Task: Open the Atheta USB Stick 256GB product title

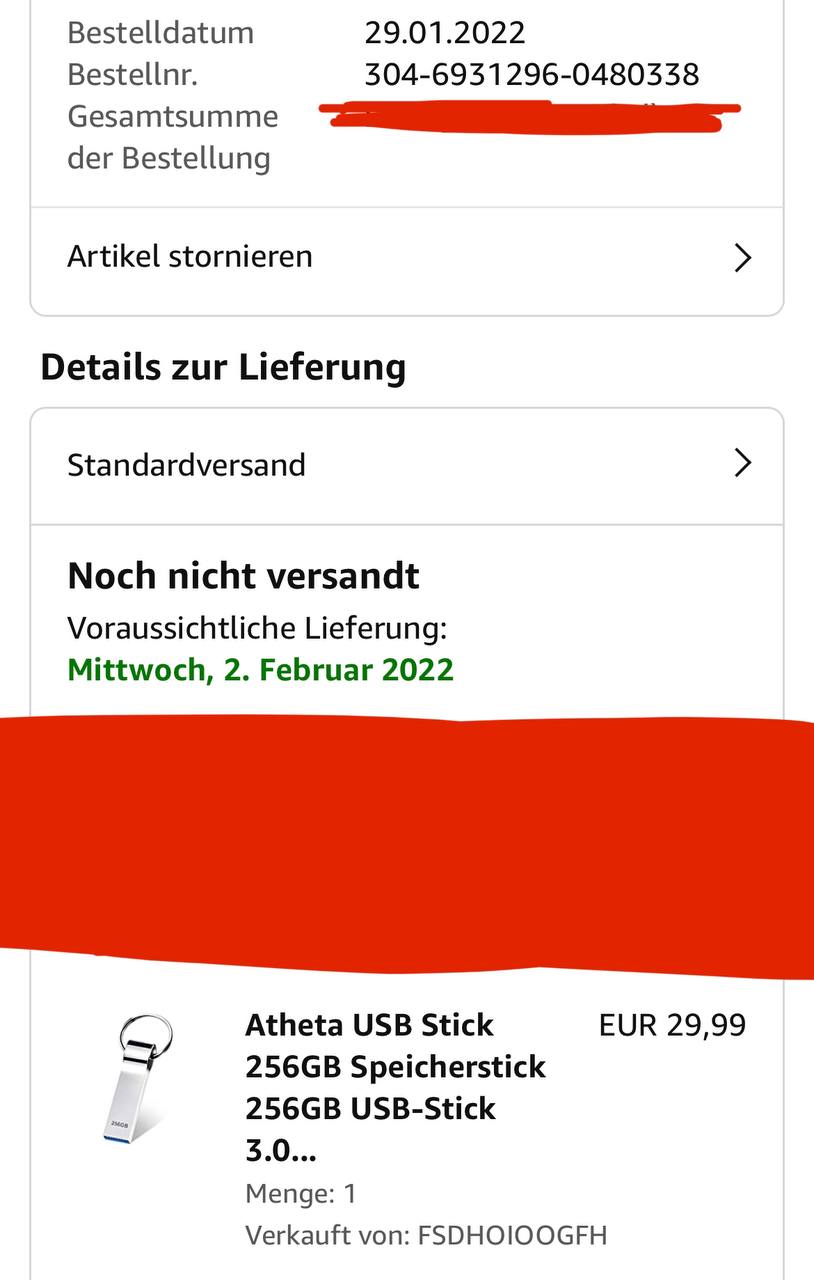Action: pos(396,1088)
